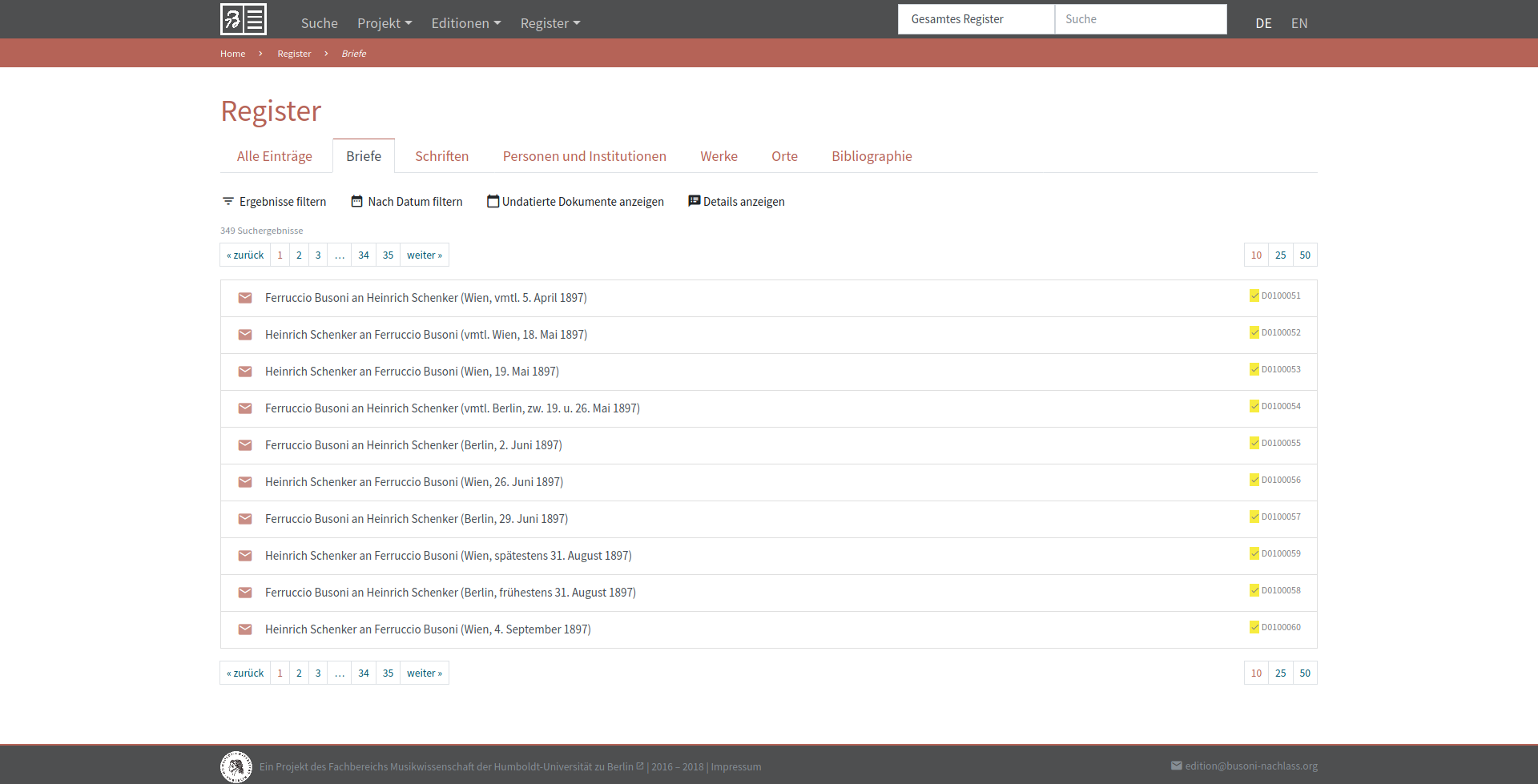The width and height of the screenshot is (1538, 784).
Task: Click envelope icon for letter dated 5. April 1897
Action: point(245,298)
